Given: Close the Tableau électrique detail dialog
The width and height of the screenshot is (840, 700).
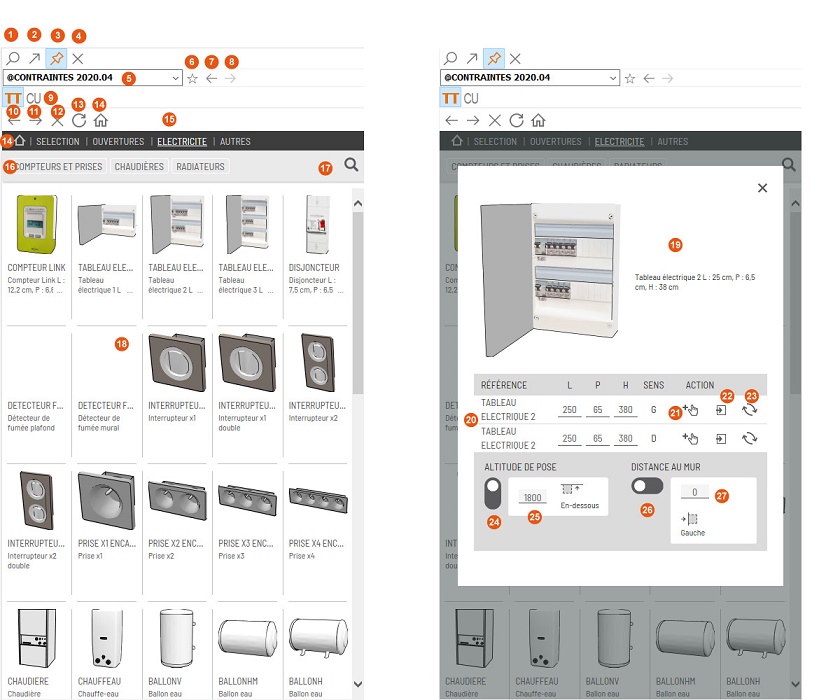Looking at the screenshot, I should (762, 188).
